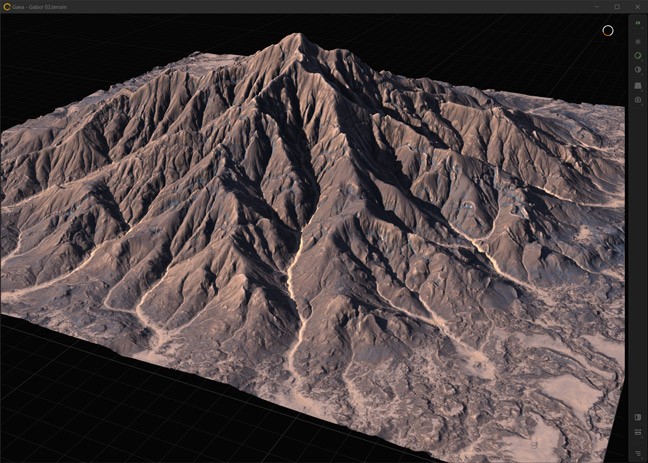
Task: Open the hamburger menu at sidebar bottom
Action: click(x=638, y=453)
